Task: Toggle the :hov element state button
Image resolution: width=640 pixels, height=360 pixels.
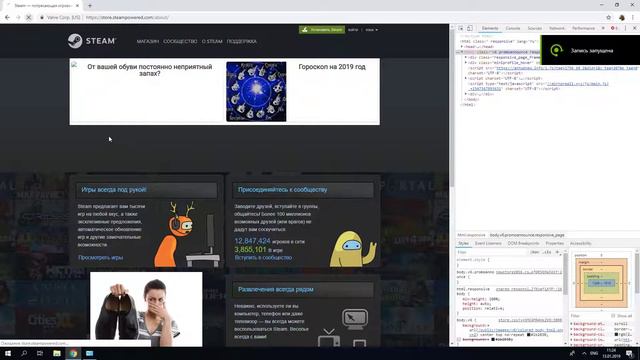Action: pos(535,252)
